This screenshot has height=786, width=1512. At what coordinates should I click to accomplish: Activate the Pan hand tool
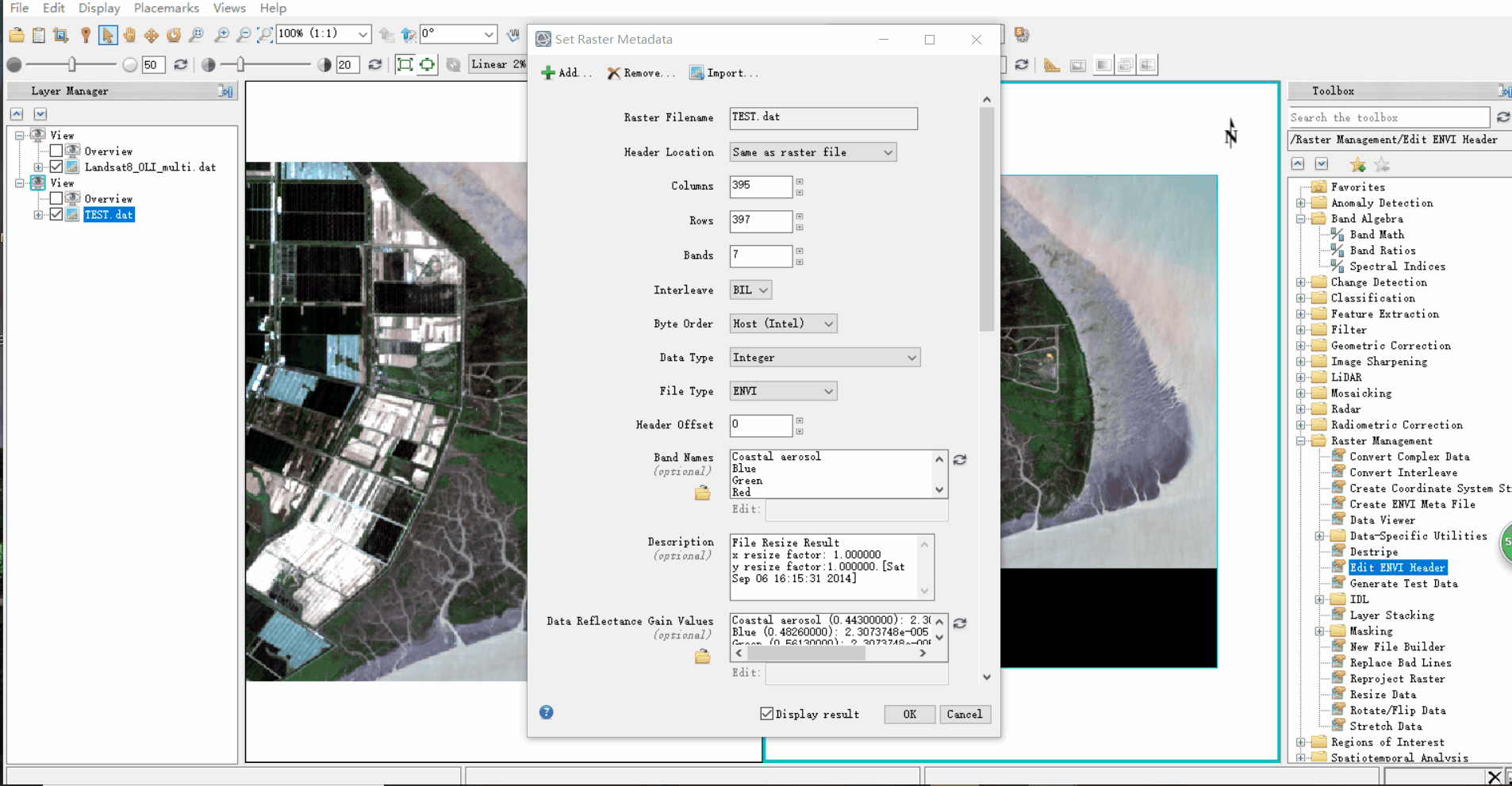[129, 35]
